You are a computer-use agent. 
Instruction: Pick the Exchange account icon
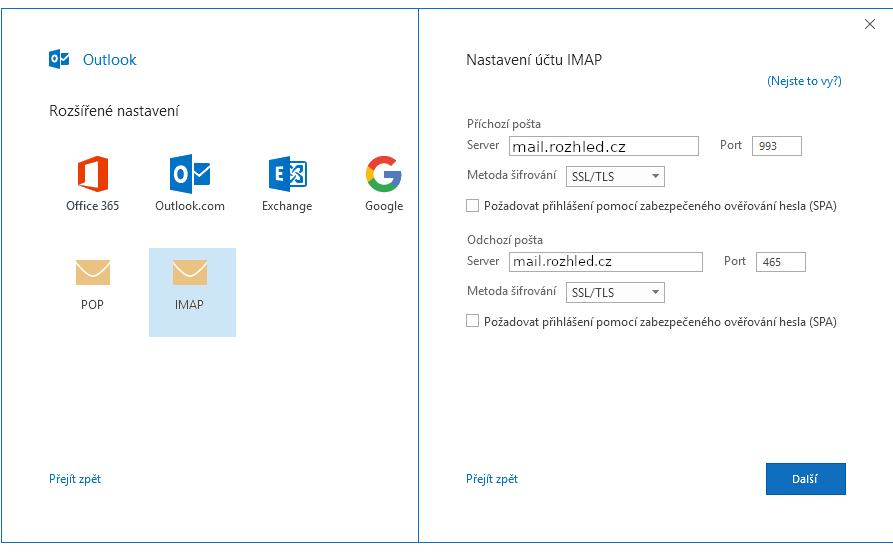pyautogui.click(x=287, y=175)
